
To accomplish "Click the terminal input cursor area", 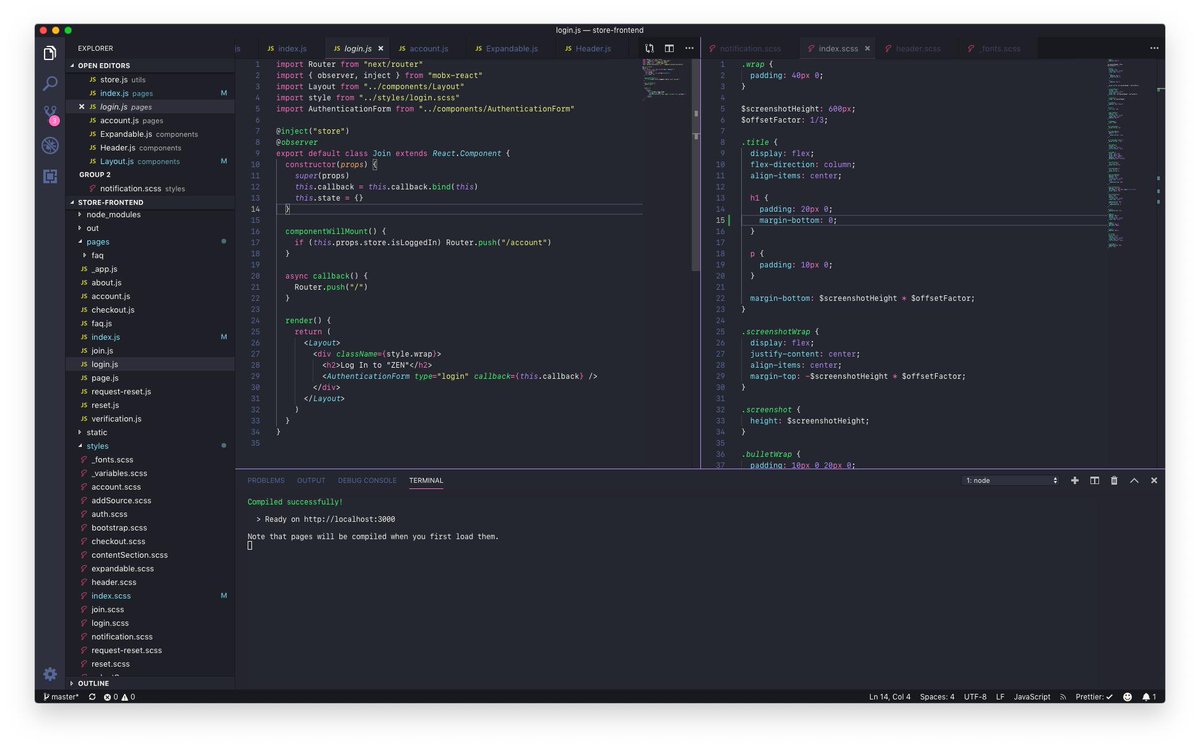I will 250,545.
